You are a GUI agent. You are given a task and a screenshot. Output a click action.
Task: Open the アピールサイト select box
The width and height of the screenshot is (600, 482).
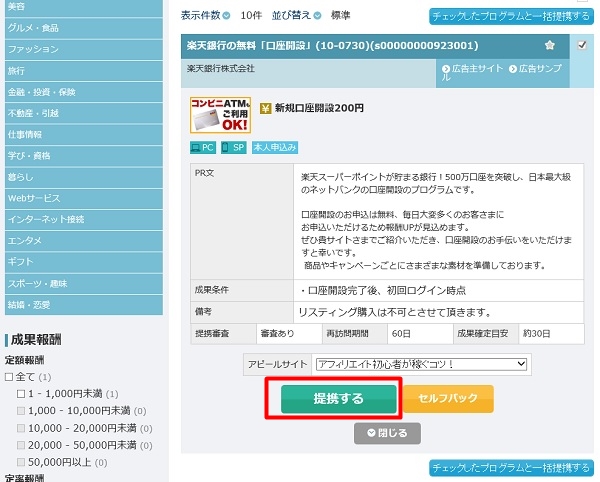click(x=421, y=364)
